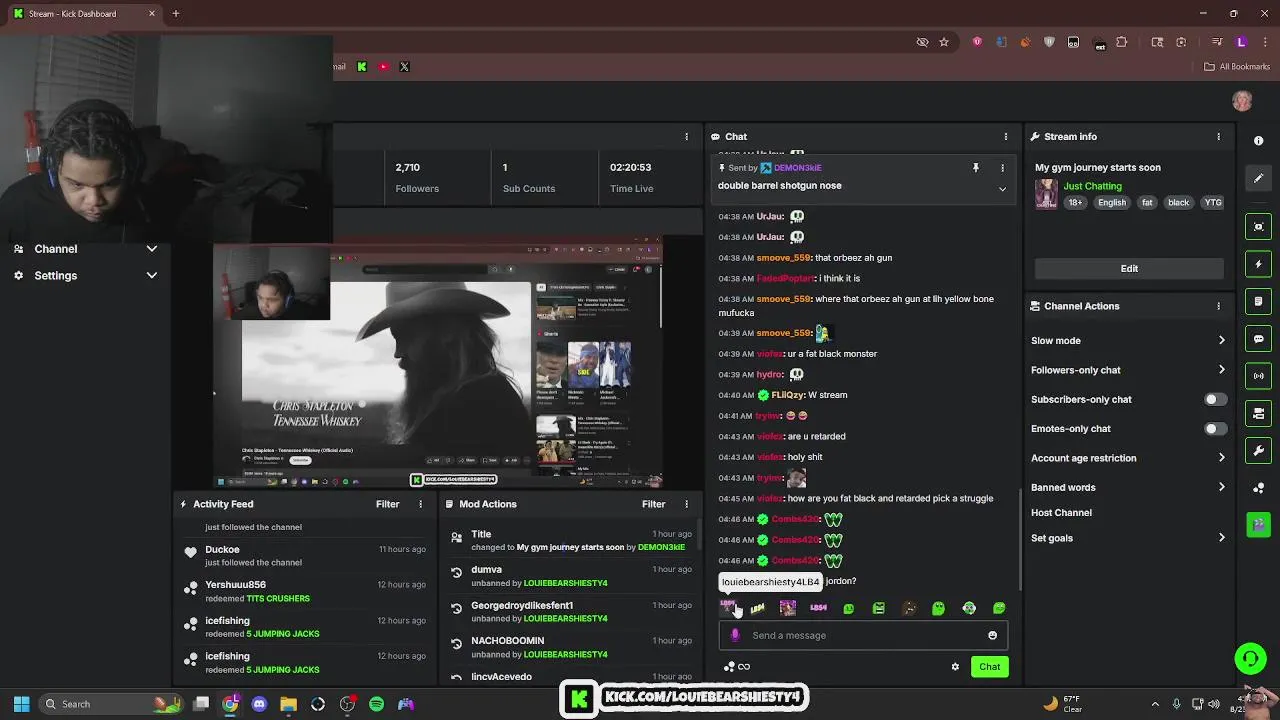Image resolution: width=1280 pixels, height=720 pixels.
Task: Open the X bookmark in bookmarks bar
Action: (404, 67)
